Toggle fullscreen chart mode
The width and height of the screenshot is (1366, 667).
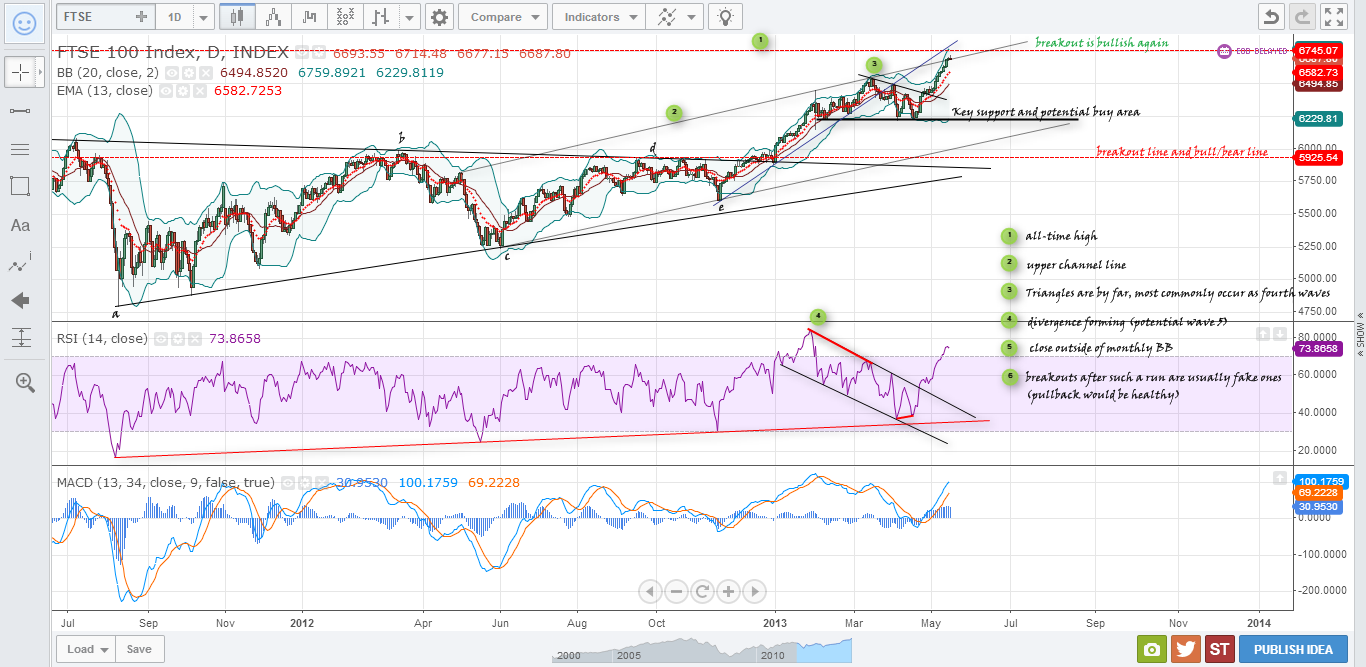(x=1334, y=17)
